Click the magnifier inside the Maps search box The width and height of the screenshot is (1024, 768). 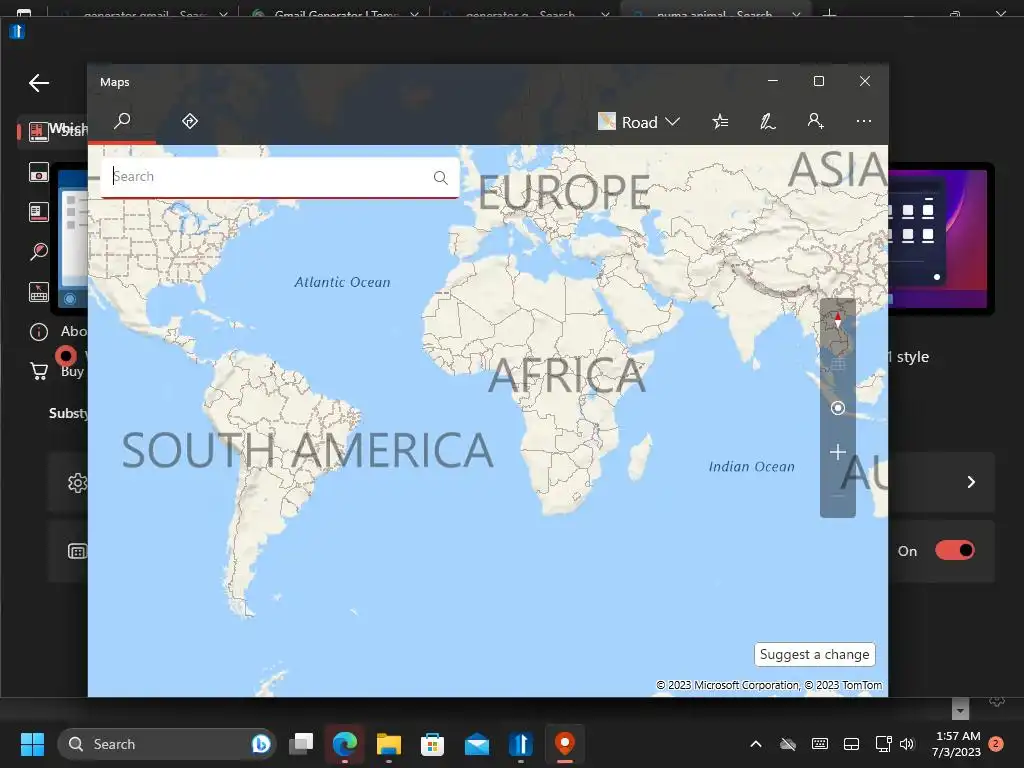click(441, 177)
